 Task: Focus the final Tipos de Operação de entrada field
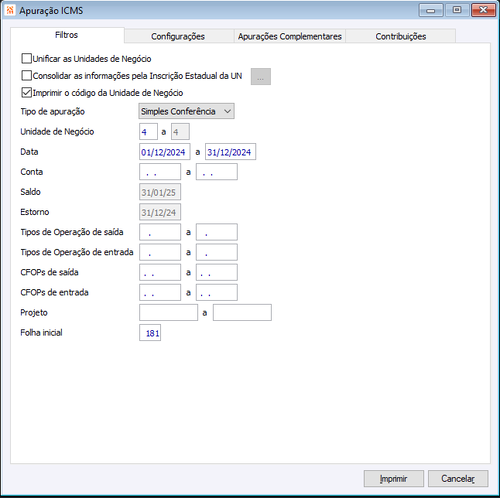[217, 252]
